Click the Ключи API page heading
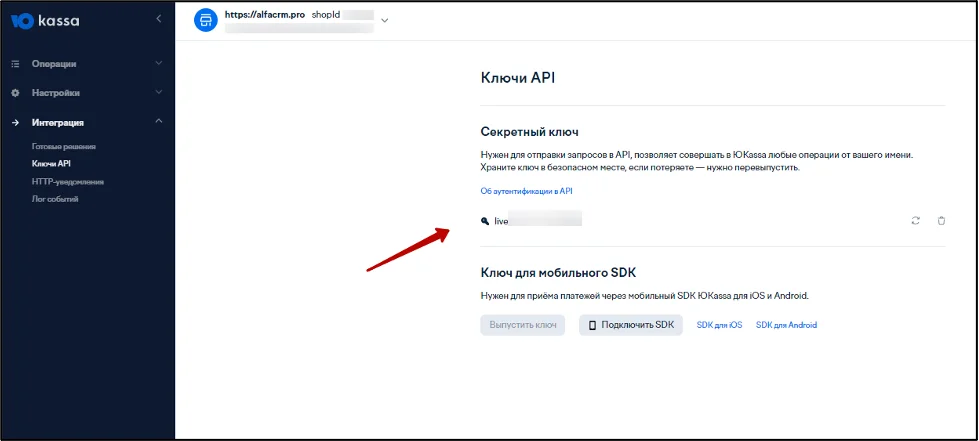Image resolution: width=979 pixels, height=441 pixels. 517,78
